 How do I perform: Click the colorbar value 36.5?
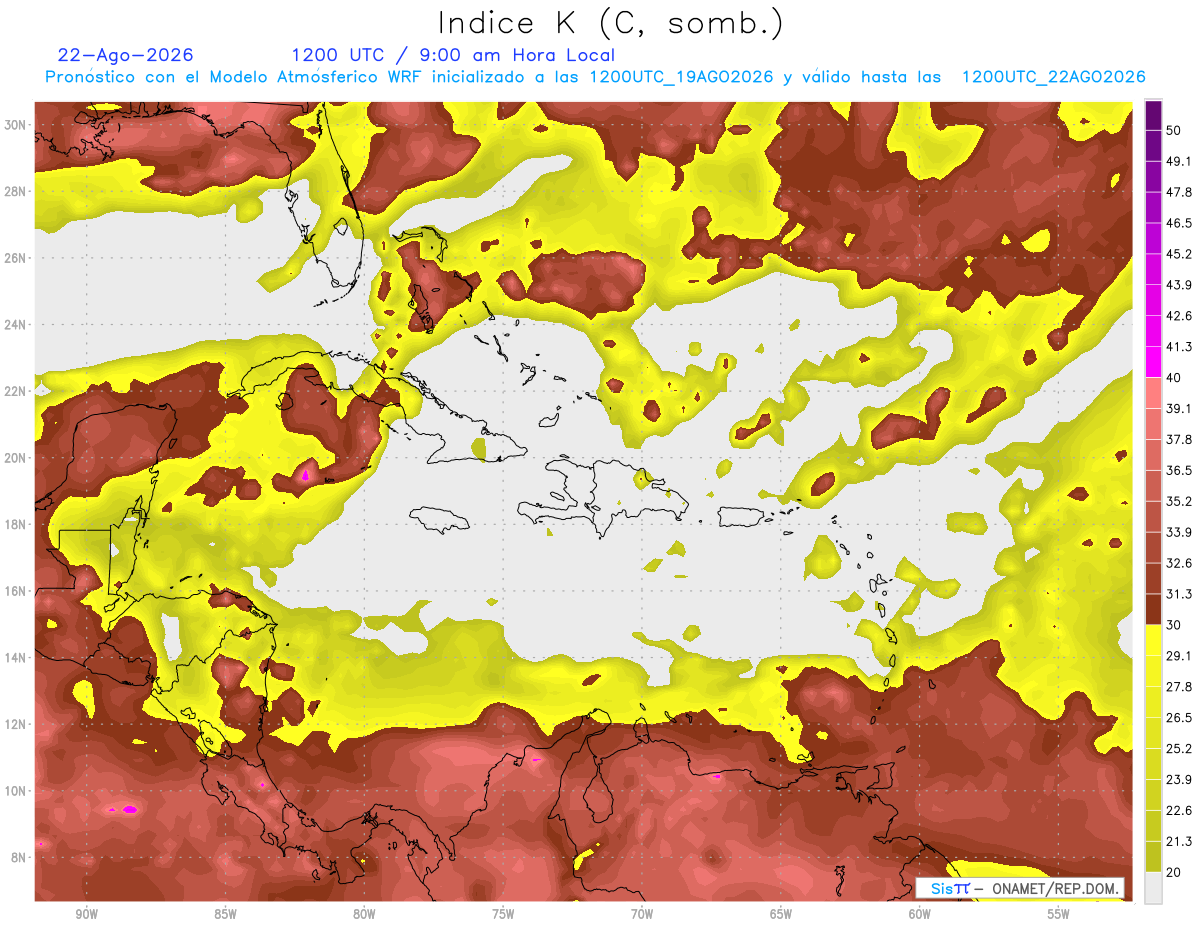(x=1178, y=470)
